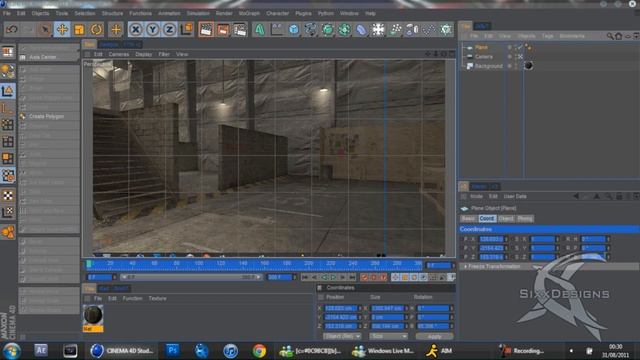Open the File menu in menu bar
Image resolution: width=640 pixels, height=360 pixels.
pos(7,13)
